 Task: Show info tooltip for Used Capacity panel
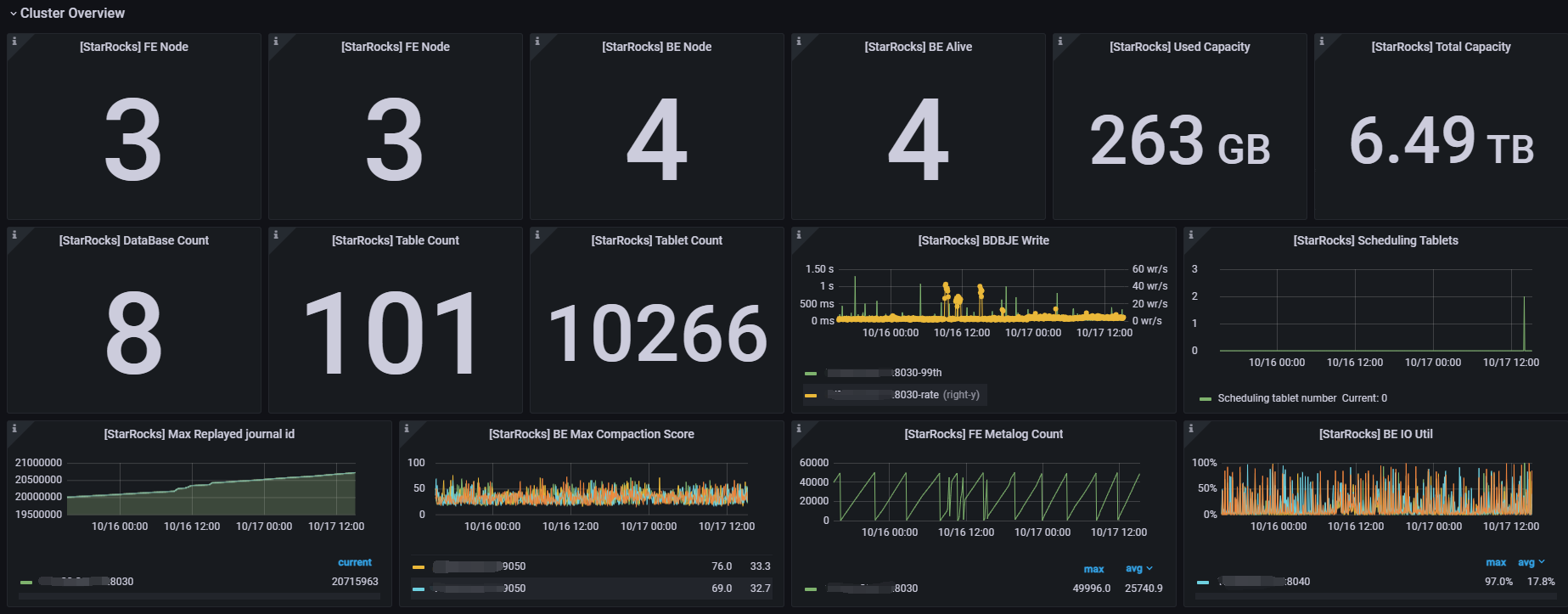click(x=1059, y=41)
